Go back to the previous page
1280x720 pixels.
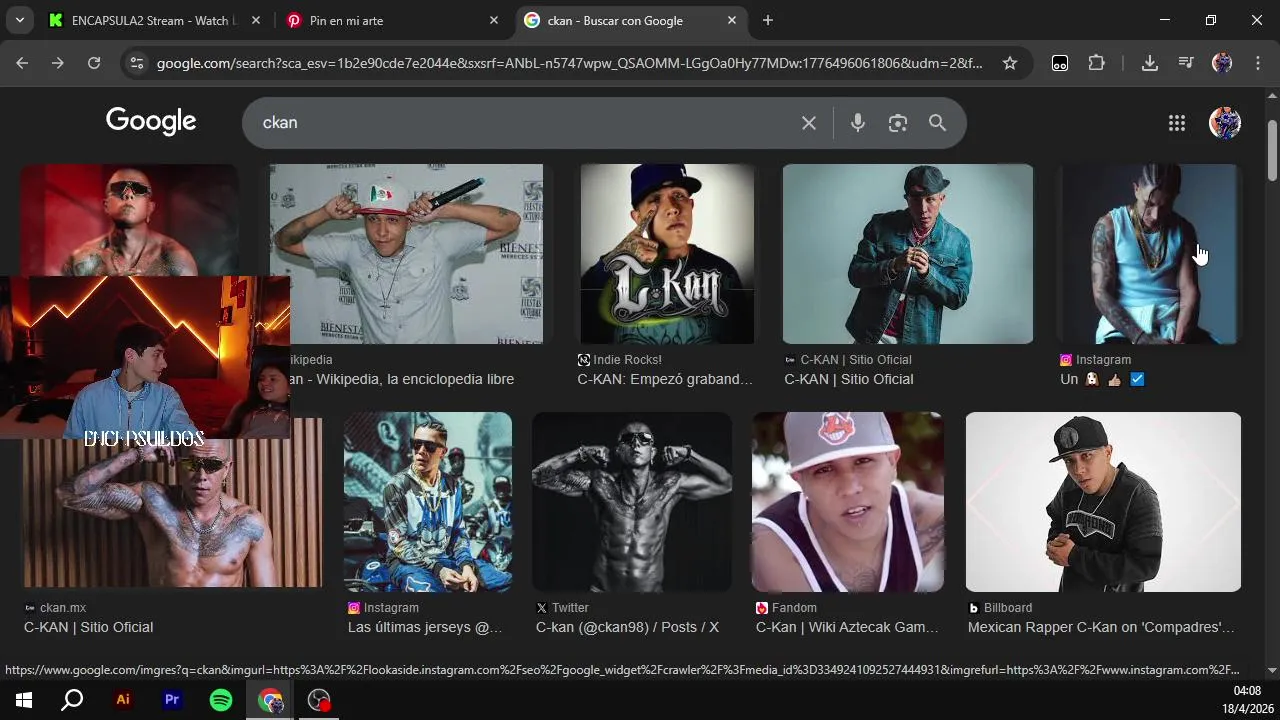[x=22, y=63]
